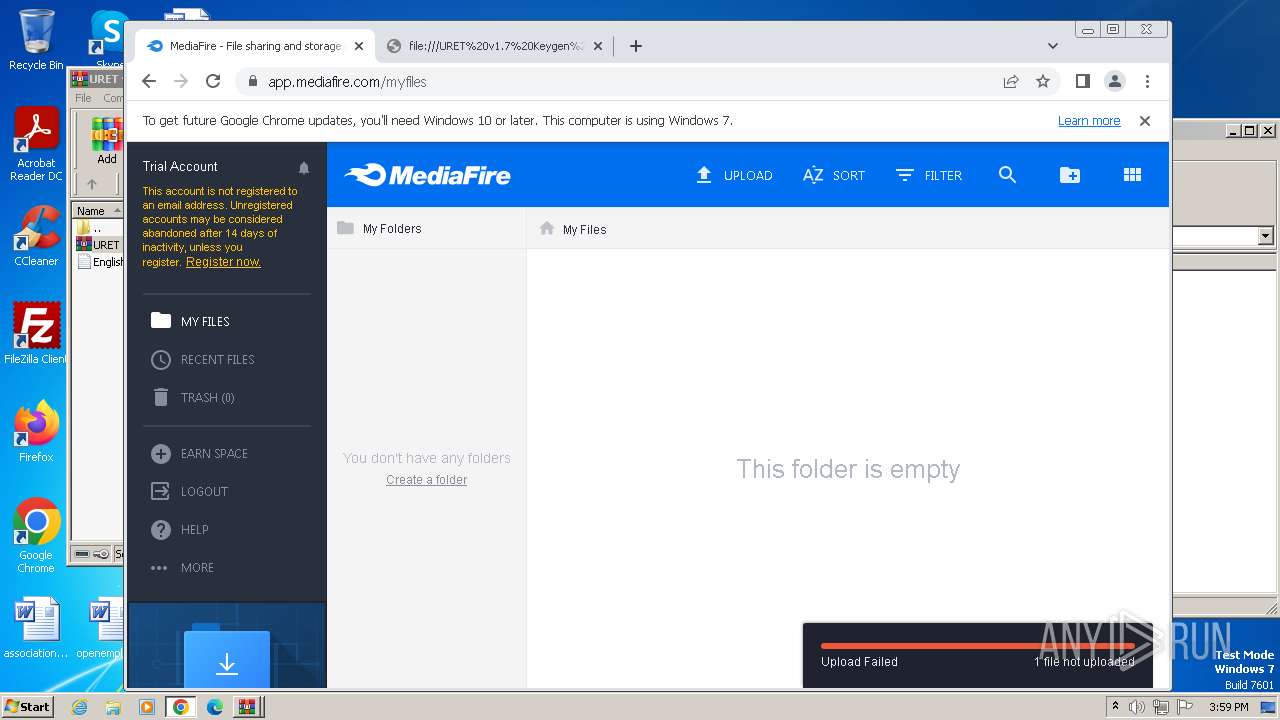The height and width of the screenshot is (720, 1280).
Task: Follow the Learn more link in update bar
Action: 1089,120
